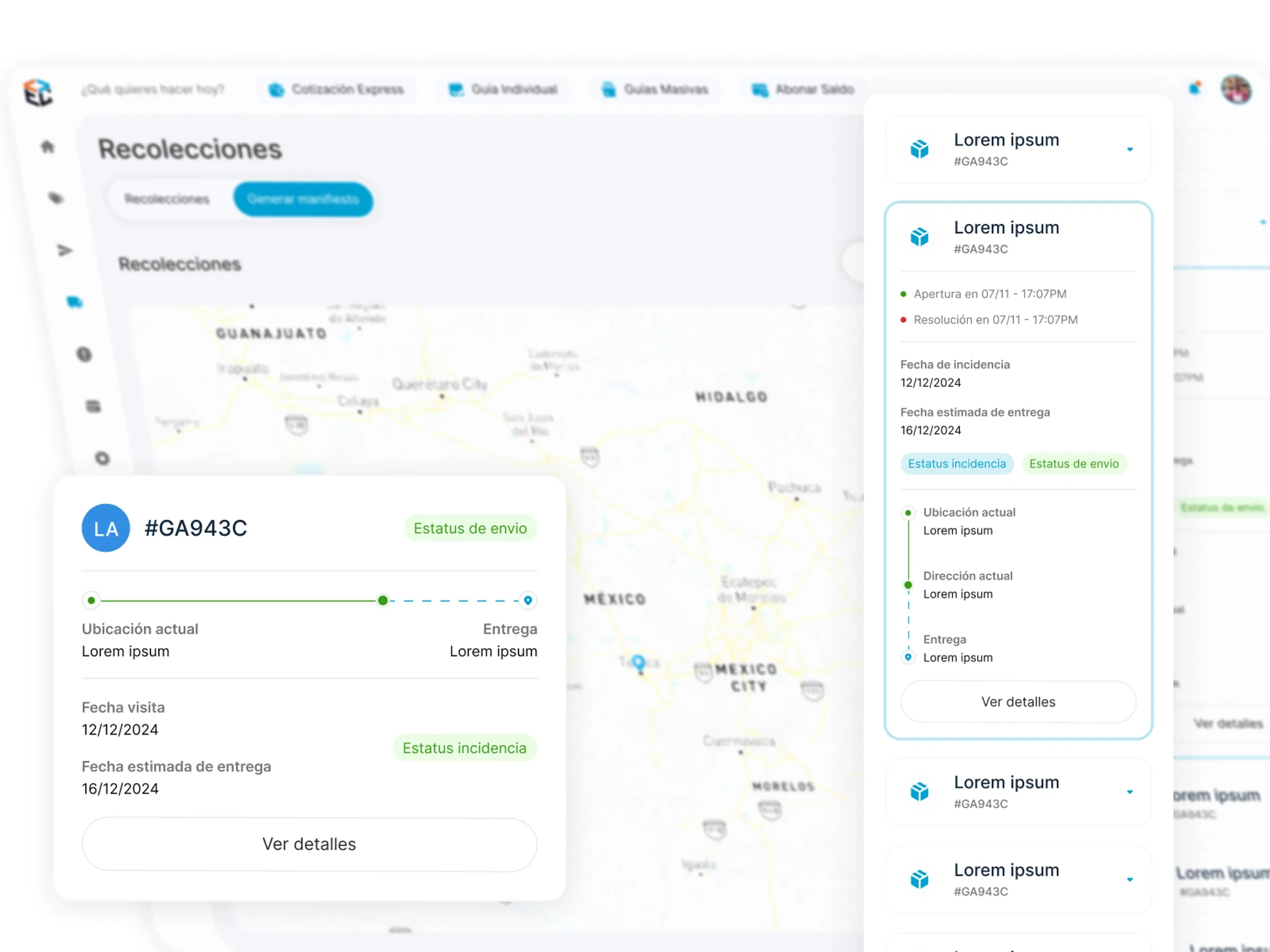Click the app logo in top-left corner

click(38, 93)
